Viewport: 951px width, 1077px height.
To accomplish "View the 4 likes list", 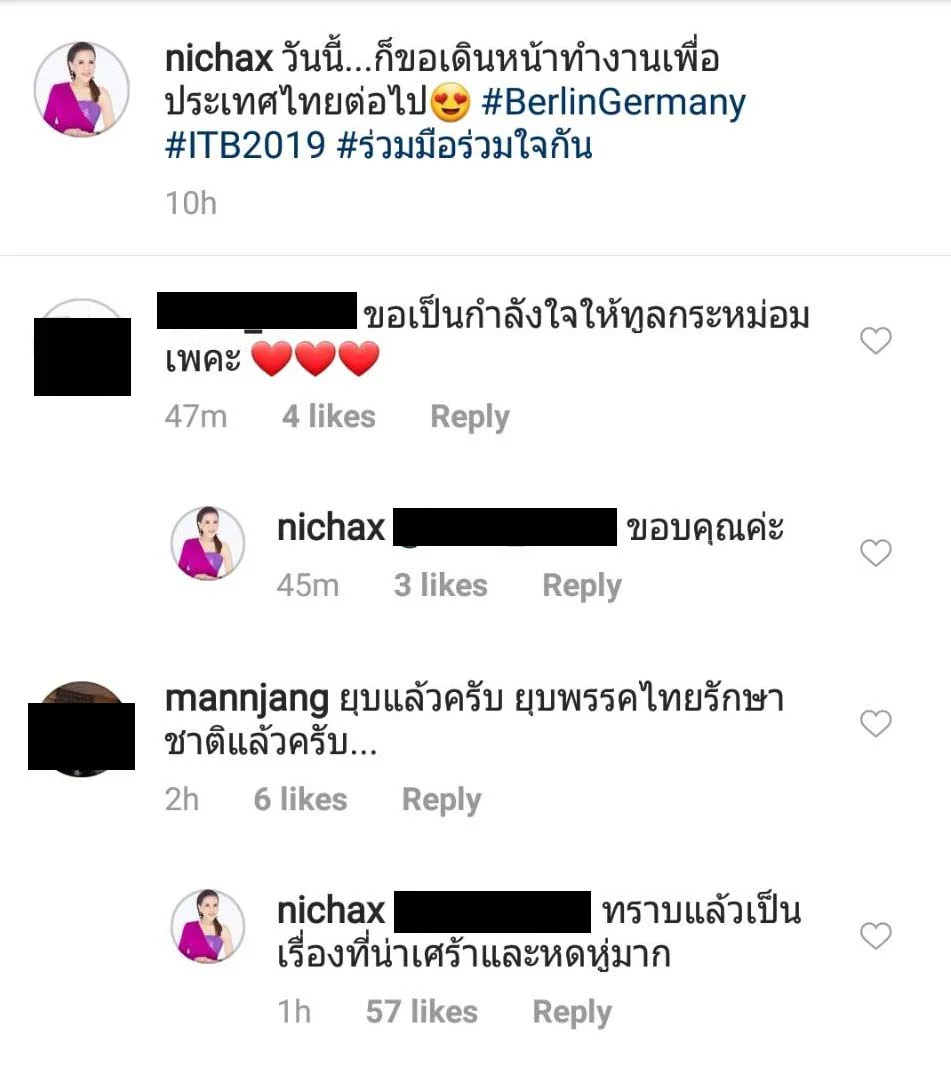I will [329, 416].
